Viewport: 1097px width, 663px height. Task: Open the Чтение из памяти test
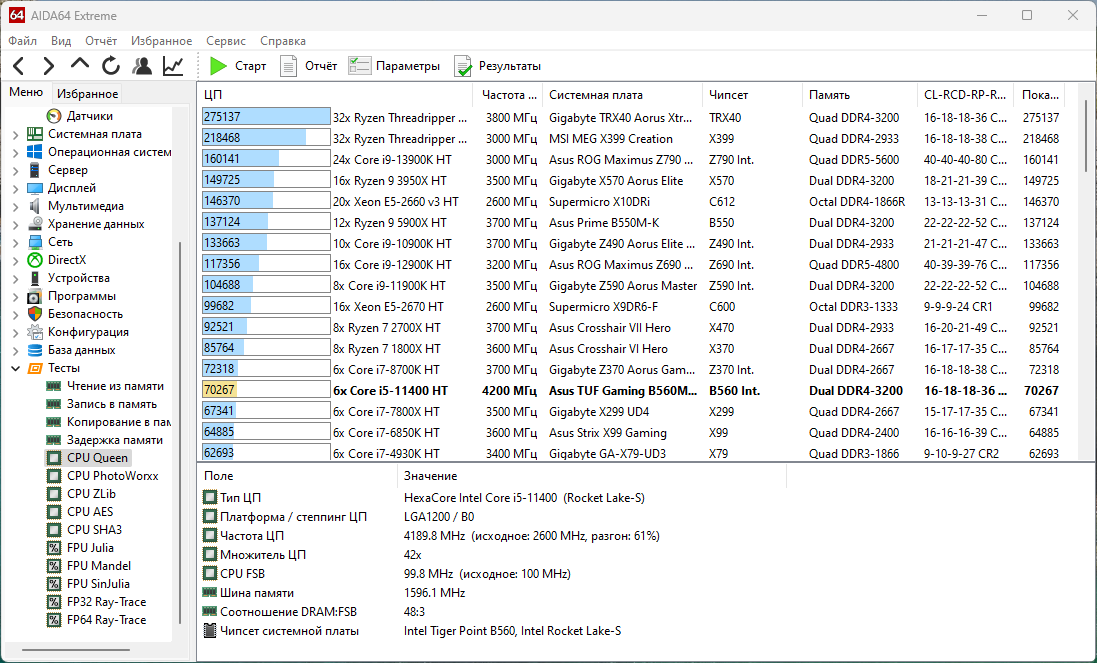pos(115,386)
